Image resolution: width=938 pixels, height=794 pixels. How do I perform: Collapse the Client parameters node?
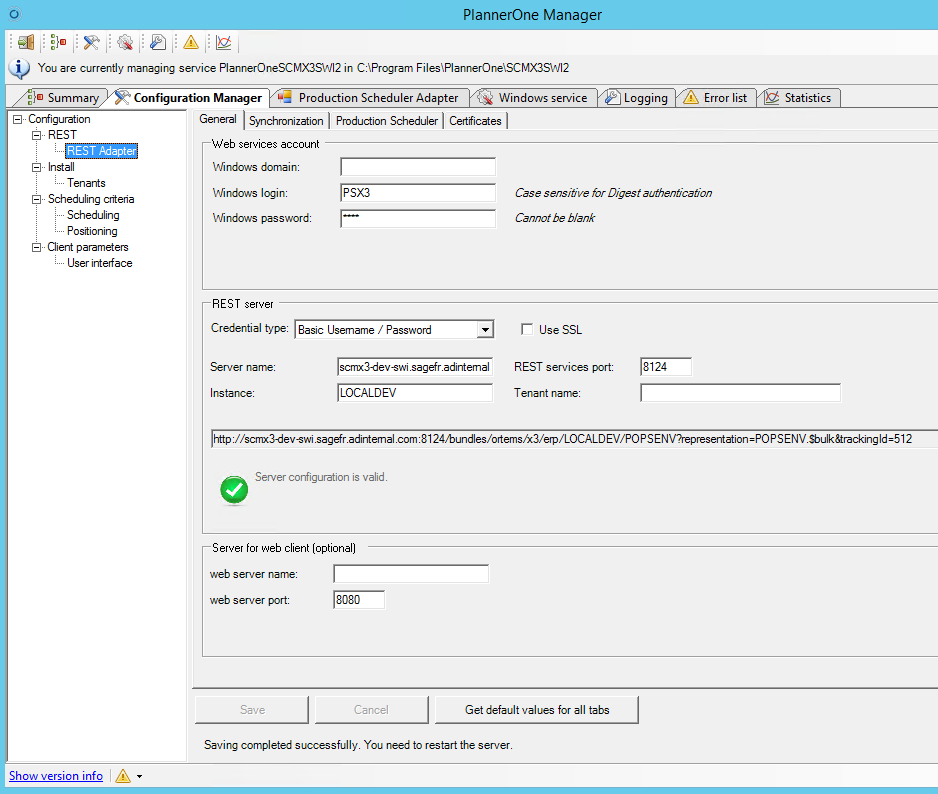[36, 247]
